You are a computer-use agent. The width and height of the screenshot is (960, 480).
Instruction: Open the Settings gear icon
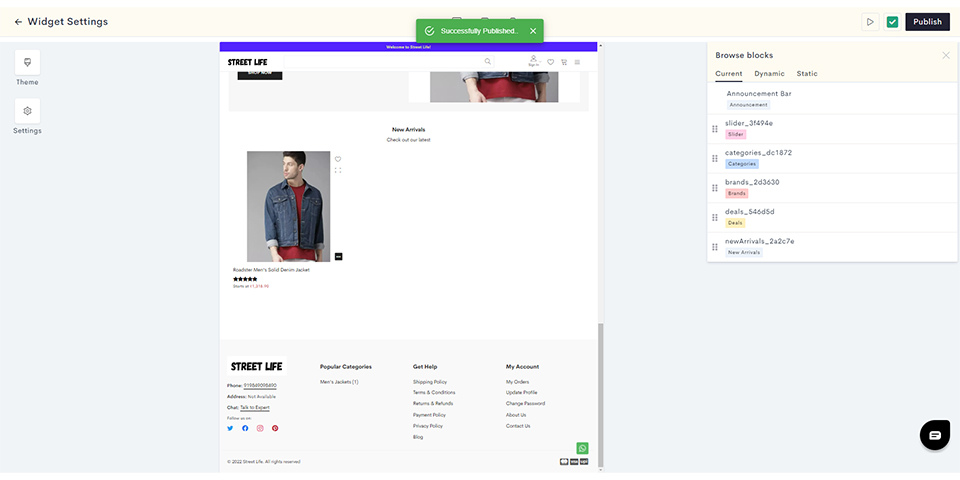(28, 111)
